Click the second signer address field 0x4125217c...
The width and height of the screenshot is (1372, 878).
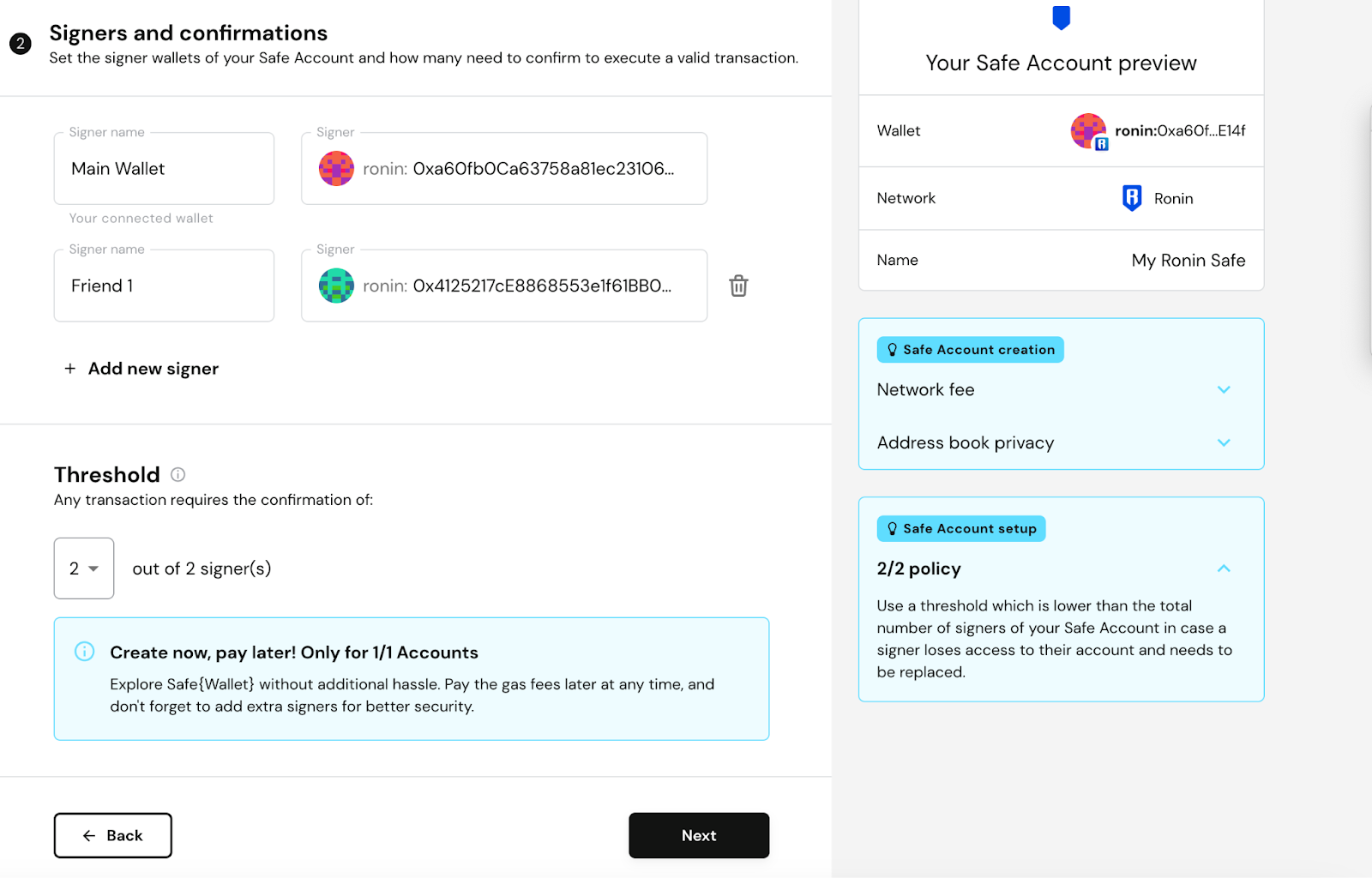pyautogui.click(x=504, y=286)
